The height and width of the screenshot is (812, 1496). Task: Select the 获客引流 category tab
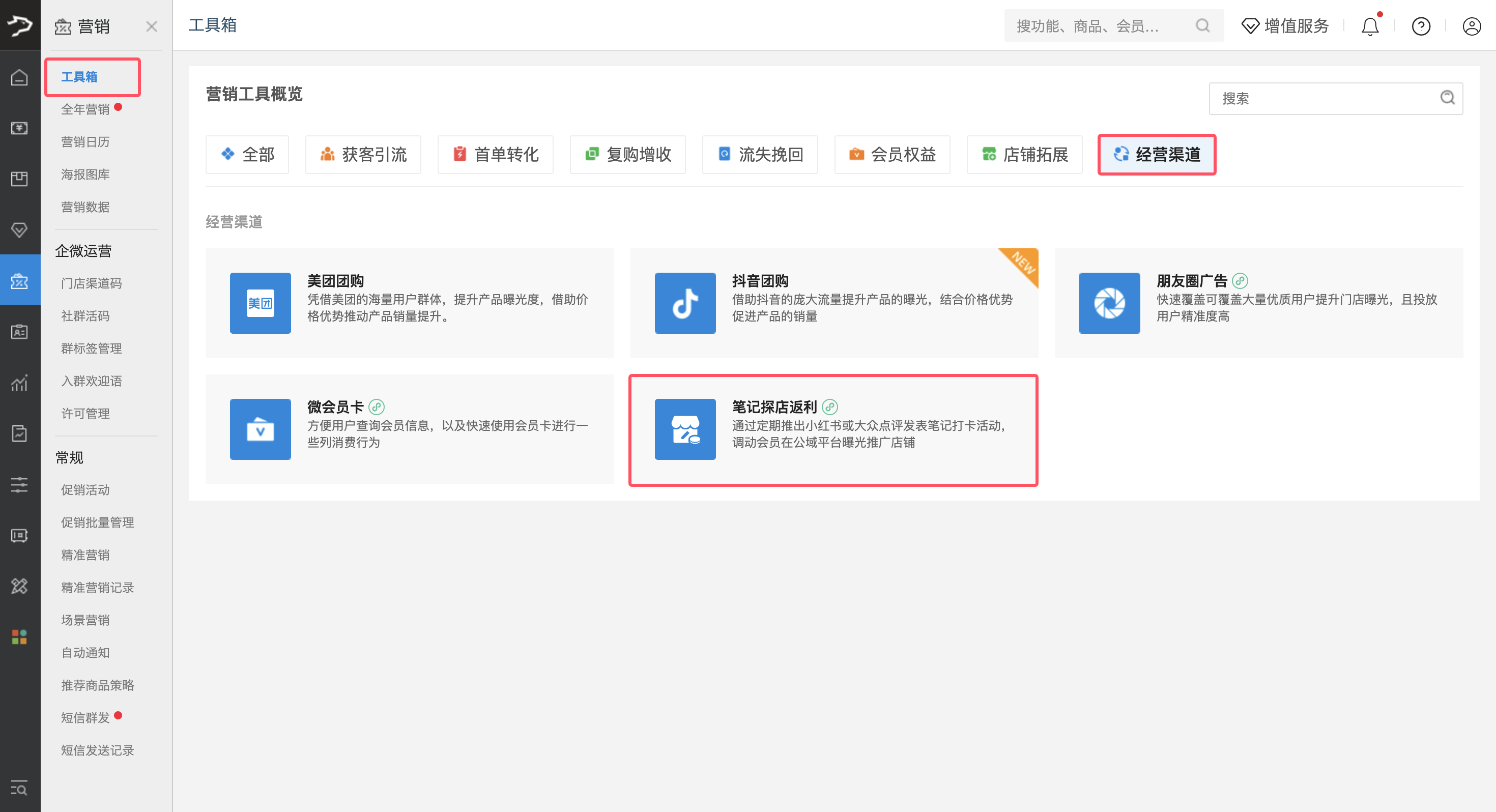[363, 155]
